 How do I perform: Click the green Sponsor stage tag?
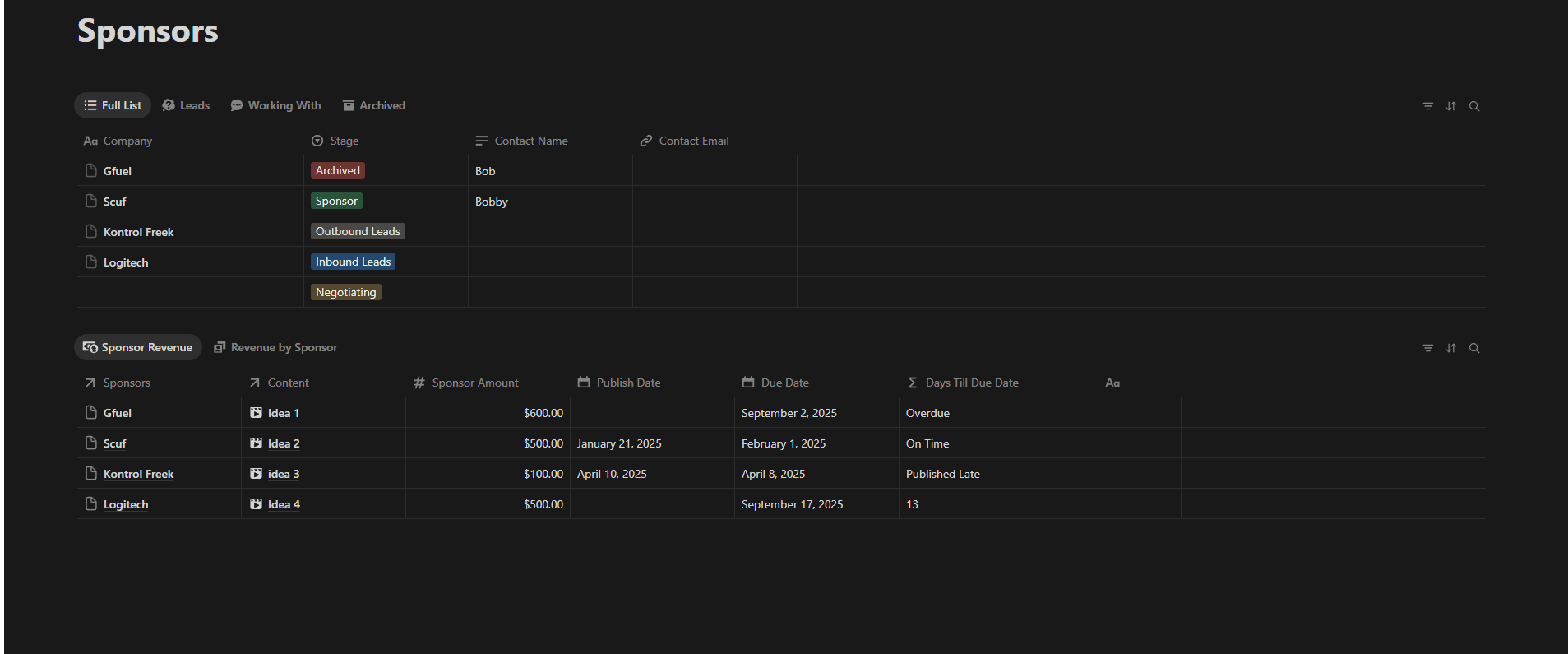pos(336,202)
